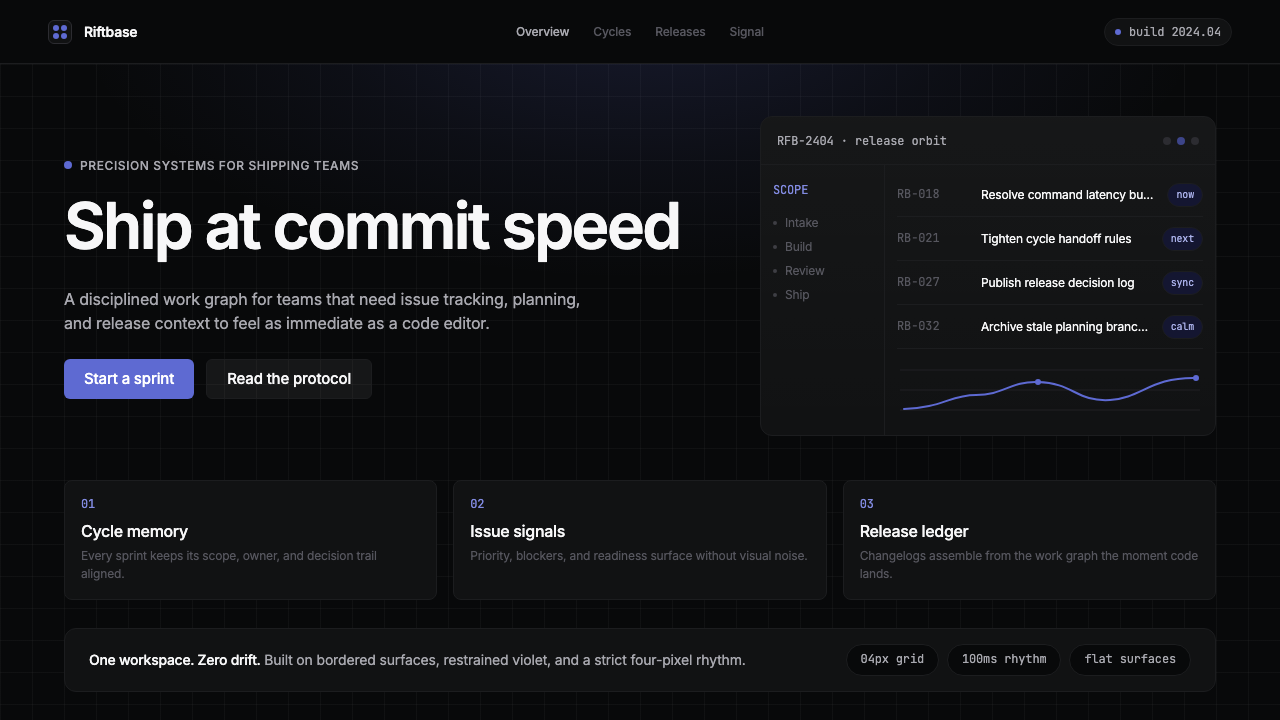Click the end point on the chart line
1280x720 pixels.
(x=1196, y=378)
